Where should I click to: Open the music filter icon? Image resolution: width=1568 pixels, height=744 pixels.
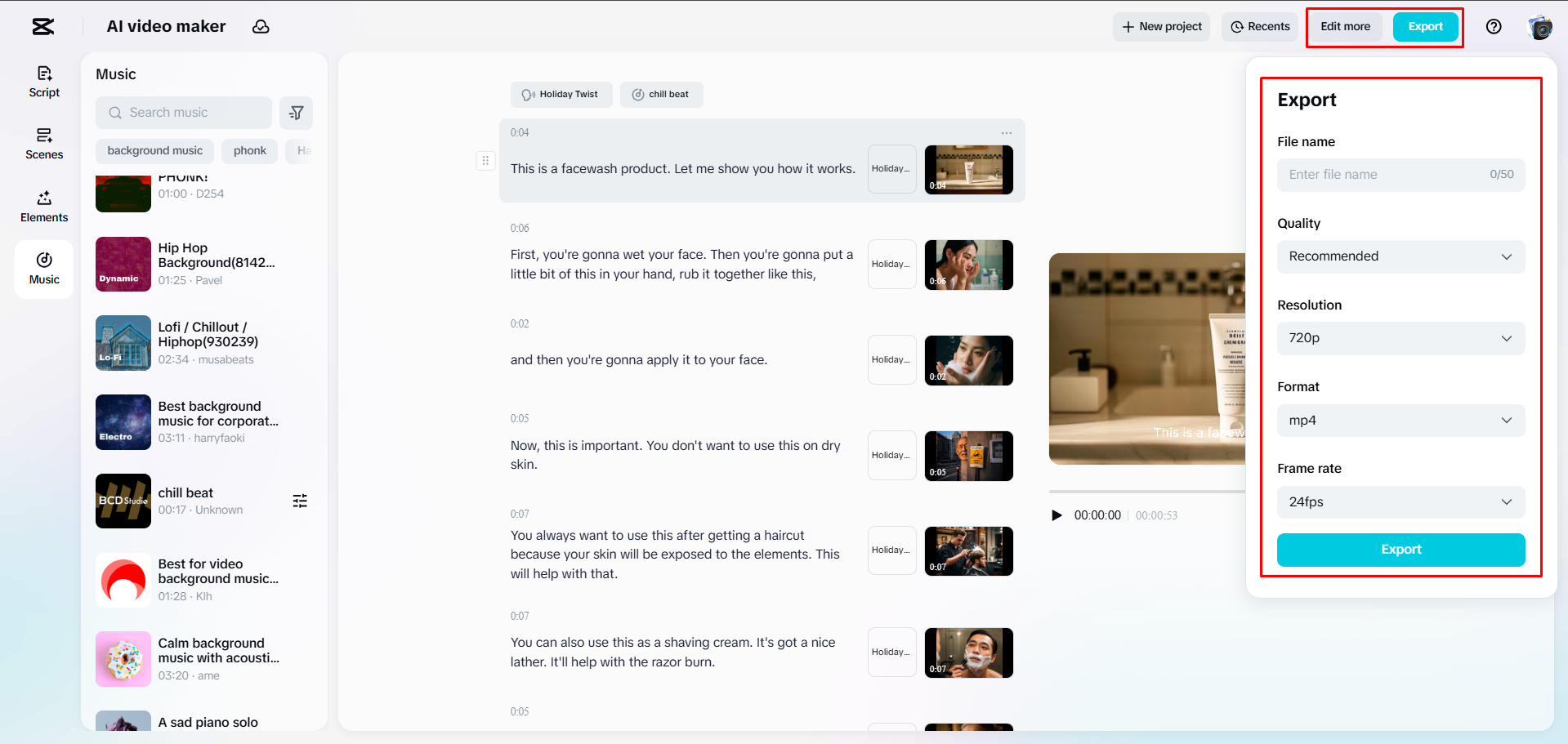[296, 113]
